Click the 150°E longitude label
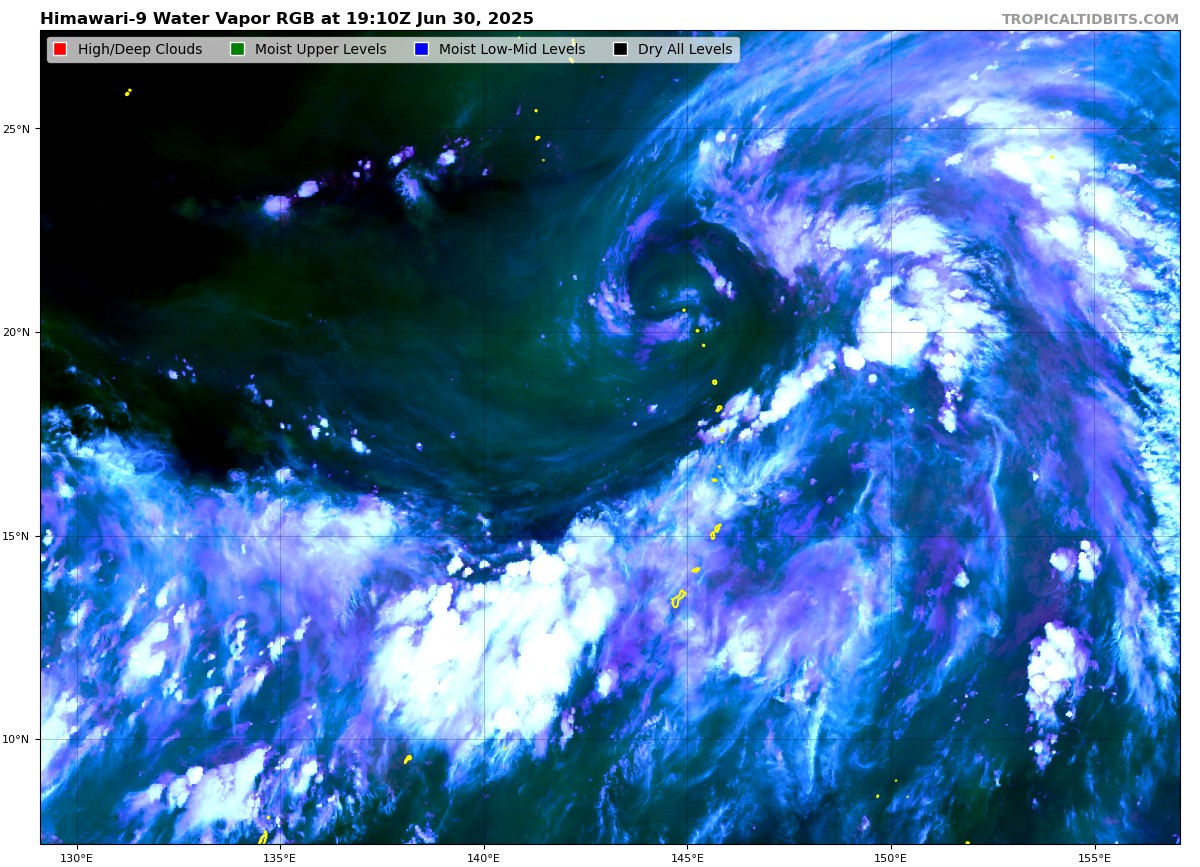1200x867 pixels. 890,857
